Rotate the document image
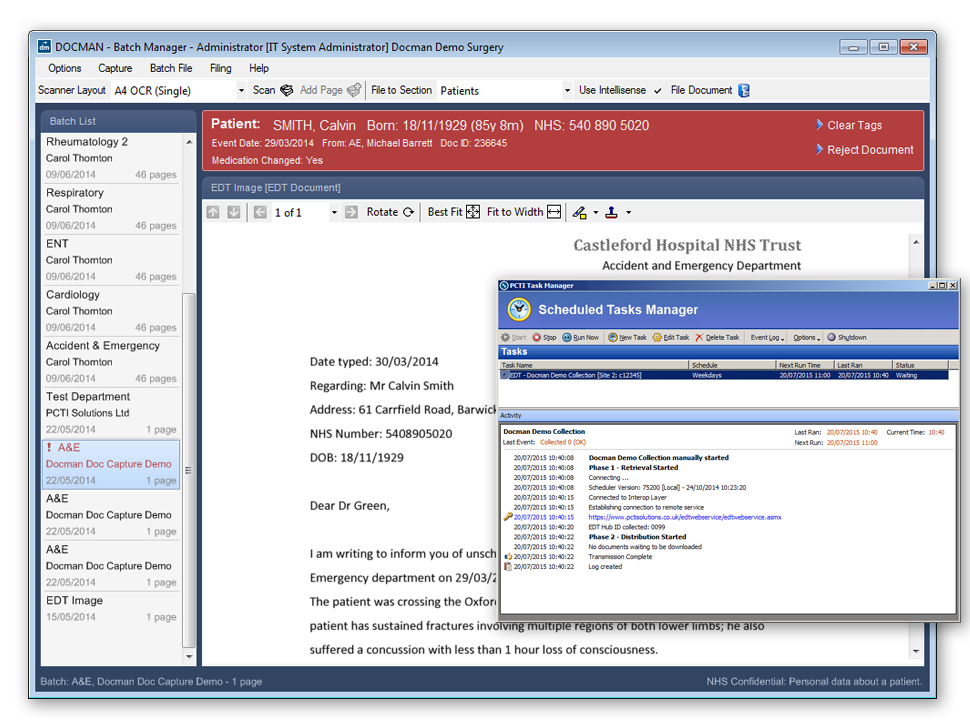This screenshot has width=970, height=725. (390, 212)
